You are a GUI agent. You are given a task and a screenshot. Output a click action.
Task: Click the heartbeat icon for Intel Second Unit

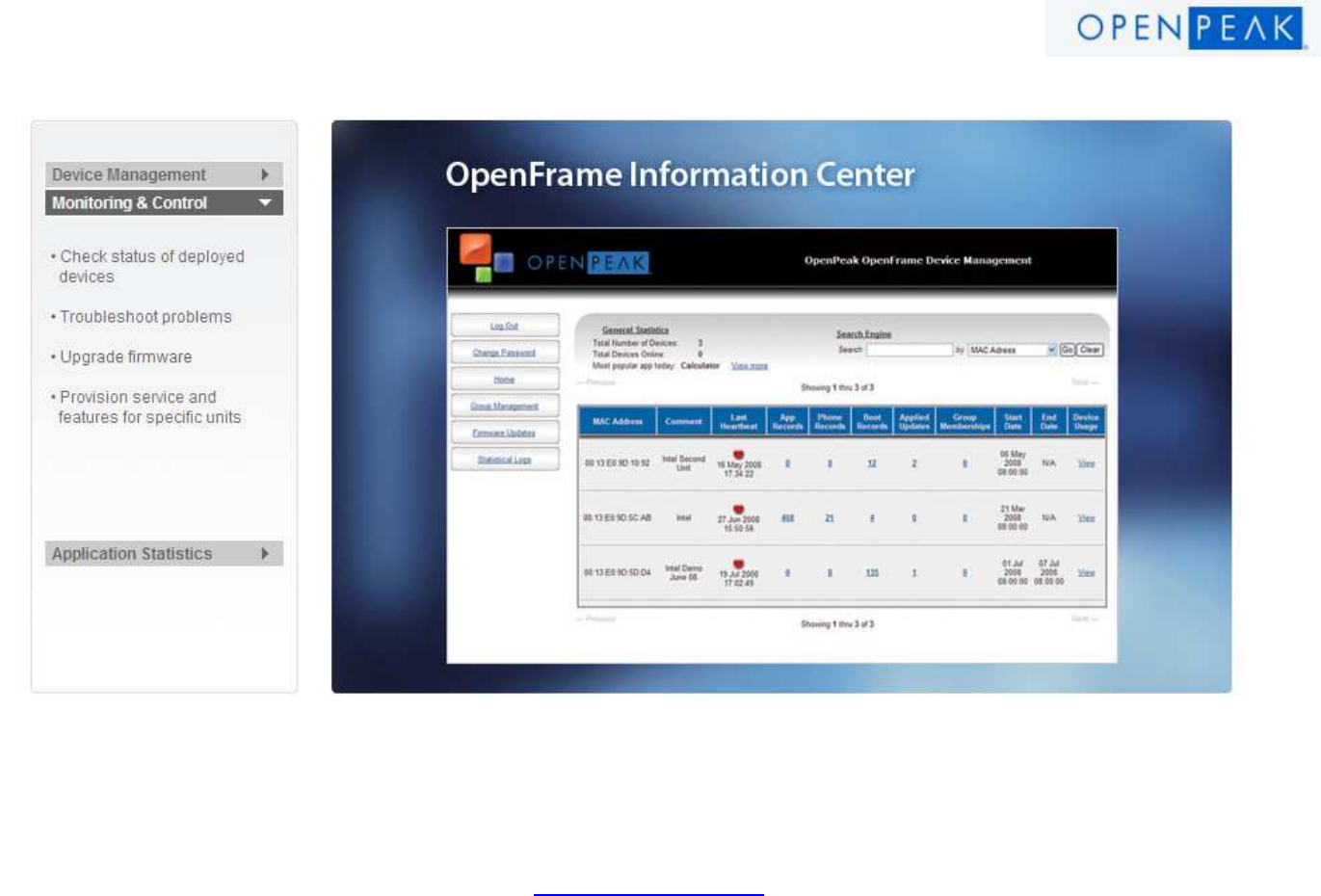click(739, 455)
